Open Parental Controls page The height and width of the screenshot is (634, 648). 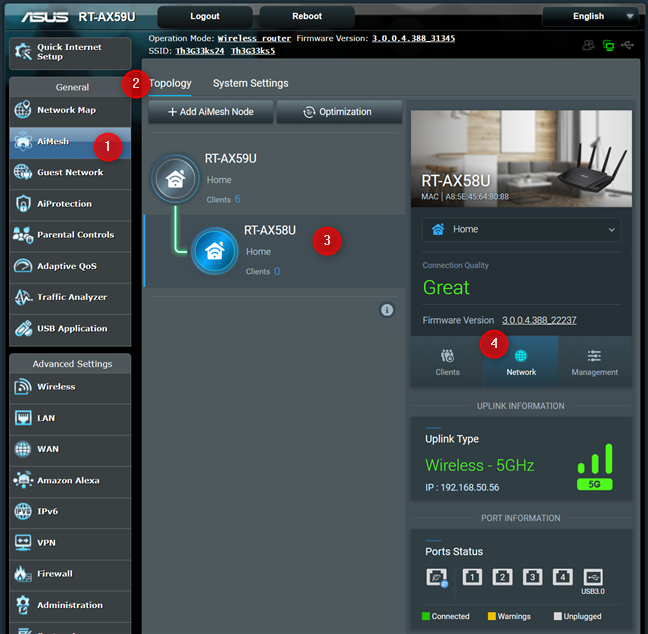70,235
